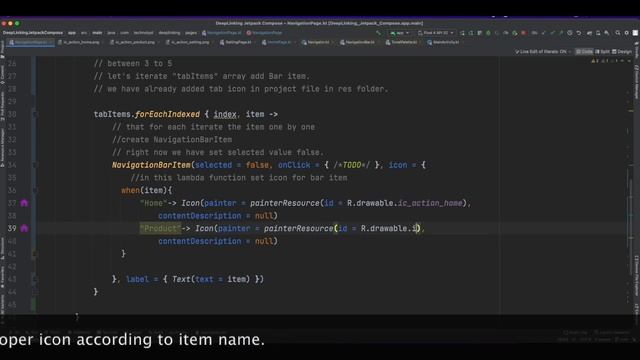Image resolution: width=640 pixels, height=360 pixels.
Task: Switch editor to Code view
Action: pos(584,51)
